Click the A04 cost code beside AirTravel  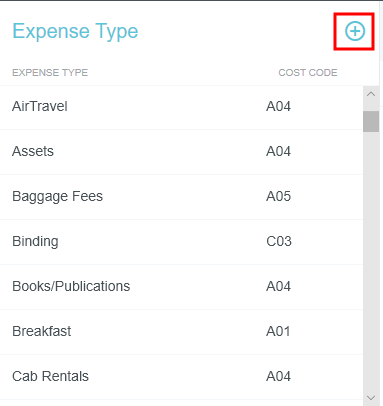click(x=278, y=106)
